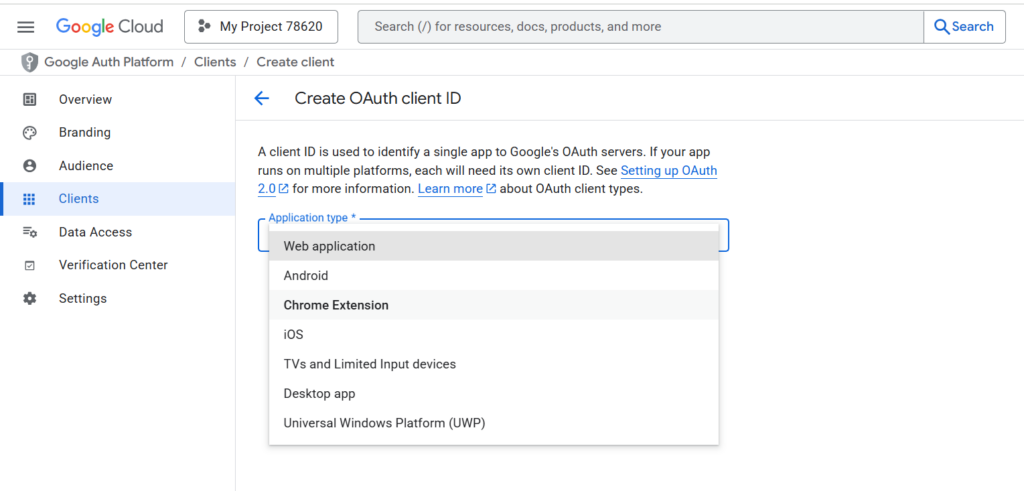The width and height of the screenshot is (1024, 491).
Task: Click the Google Auth Platform shield icon
Action: (x=29, y=63)
